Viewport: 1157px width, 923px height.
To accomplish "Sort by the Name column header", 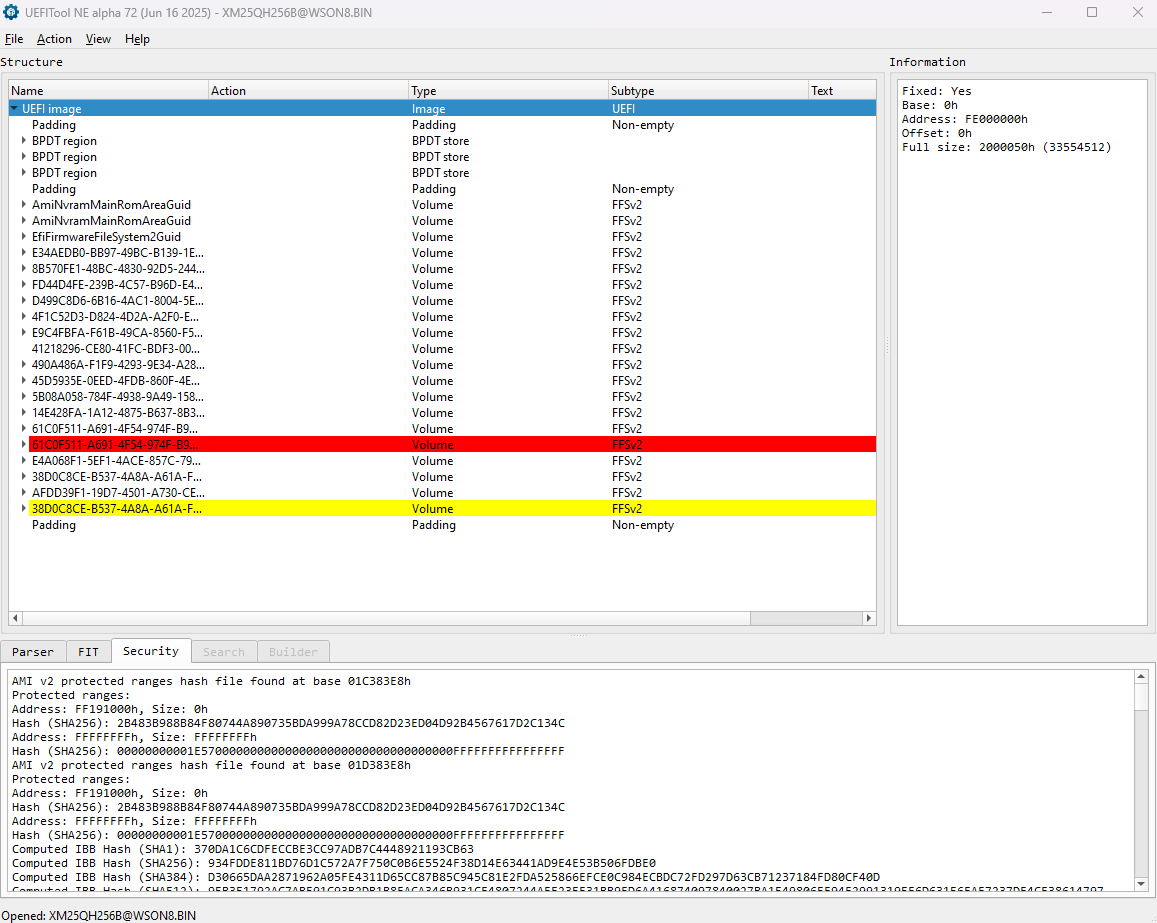I will (108, 91).
